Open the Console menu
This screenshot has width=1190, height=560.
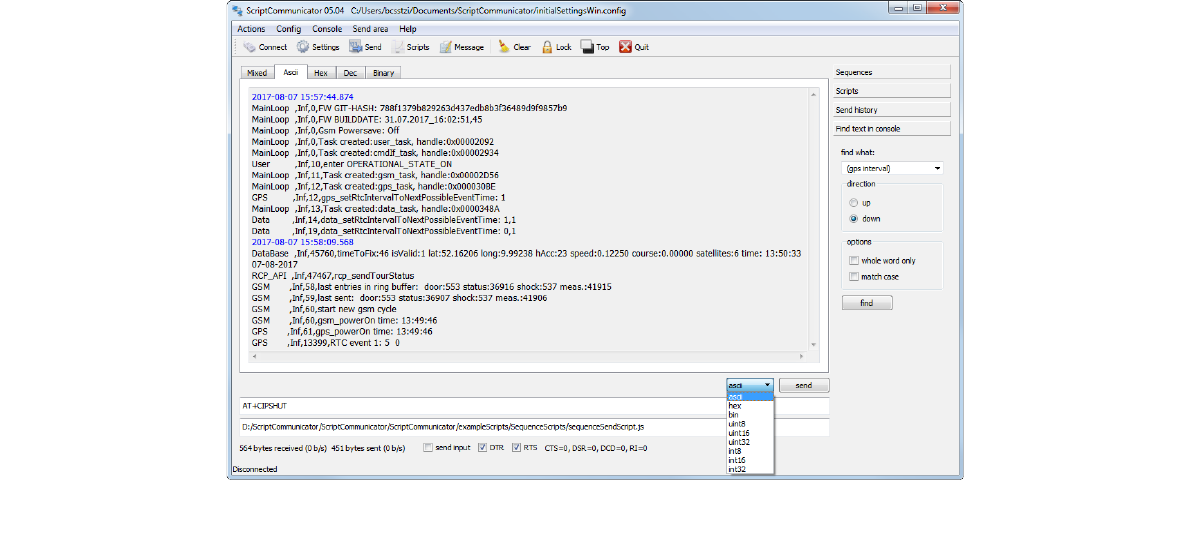327,29
